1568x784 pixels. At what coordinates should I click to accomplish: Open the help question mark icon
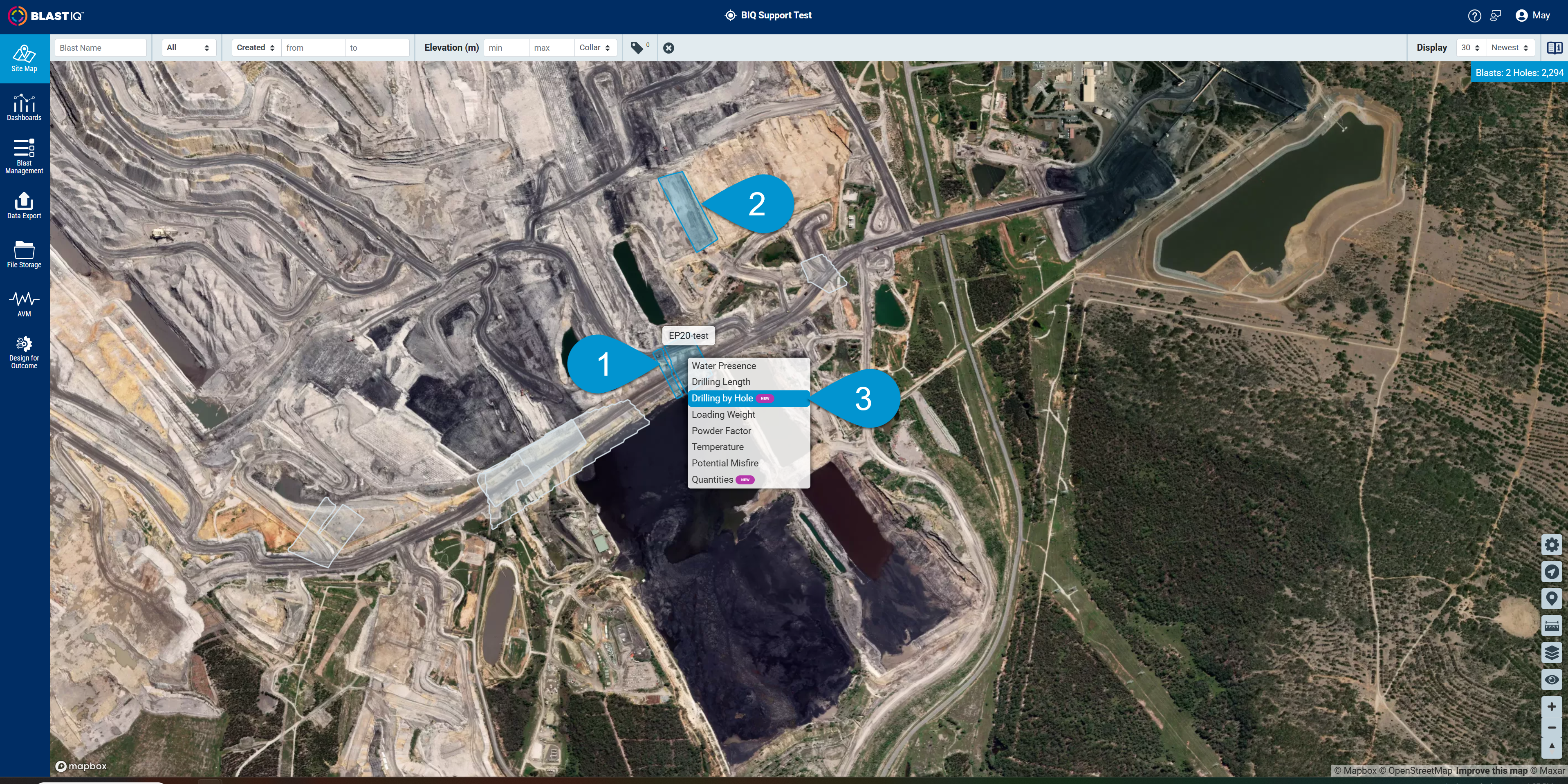(x=1474, y=16)
